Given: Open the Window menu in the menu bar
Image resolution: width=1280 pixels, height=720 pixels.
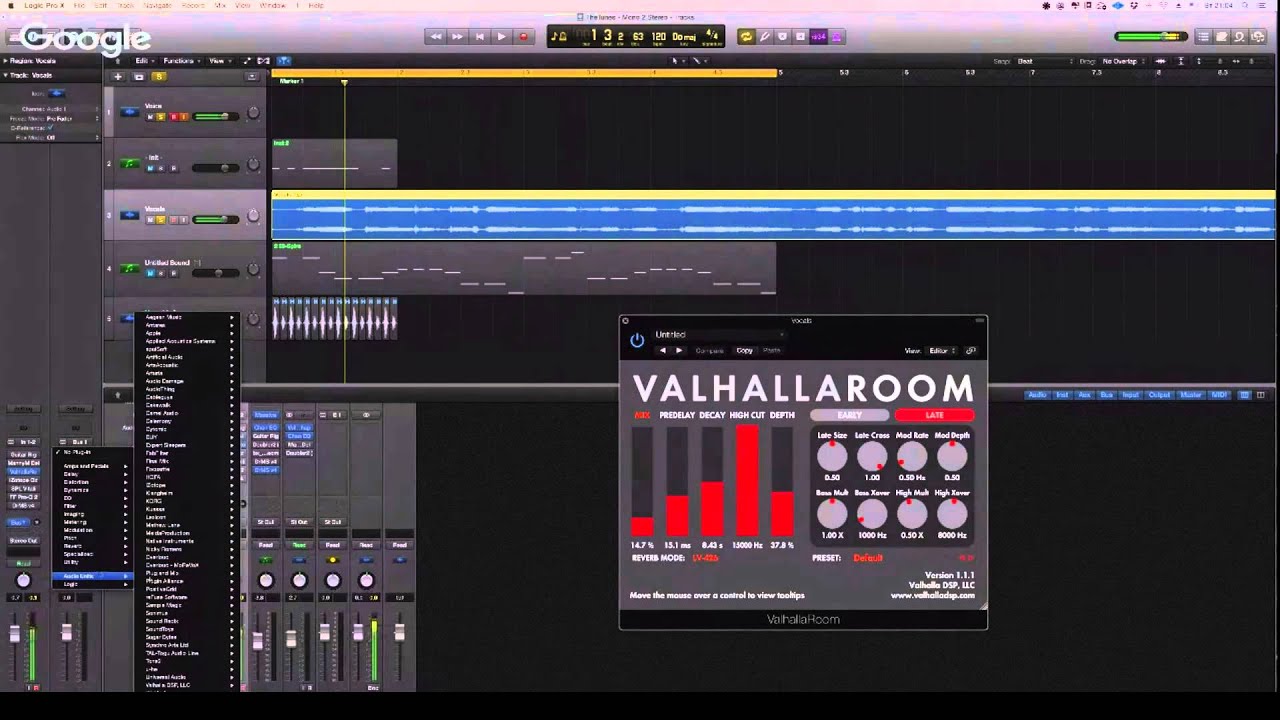Looking at the screenshot, I should 272,5.
